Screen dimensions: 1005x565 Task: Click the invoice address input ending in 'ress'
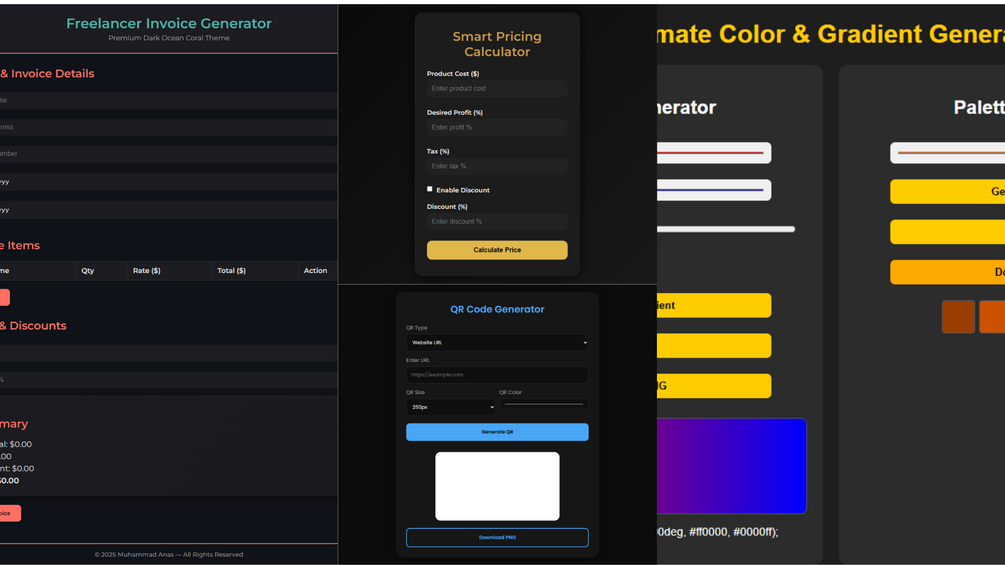click(169, 127)
